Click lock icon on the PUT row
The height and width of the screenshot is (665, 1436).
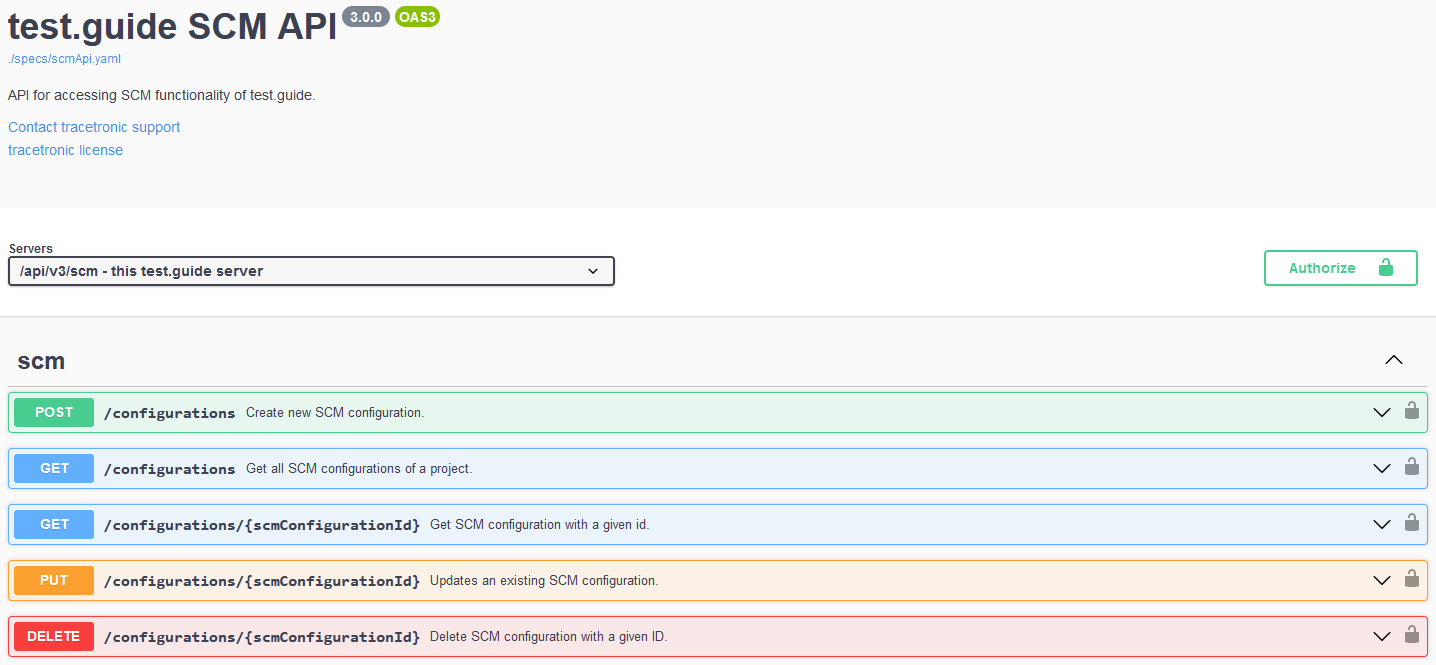[x=1411, y=579]
